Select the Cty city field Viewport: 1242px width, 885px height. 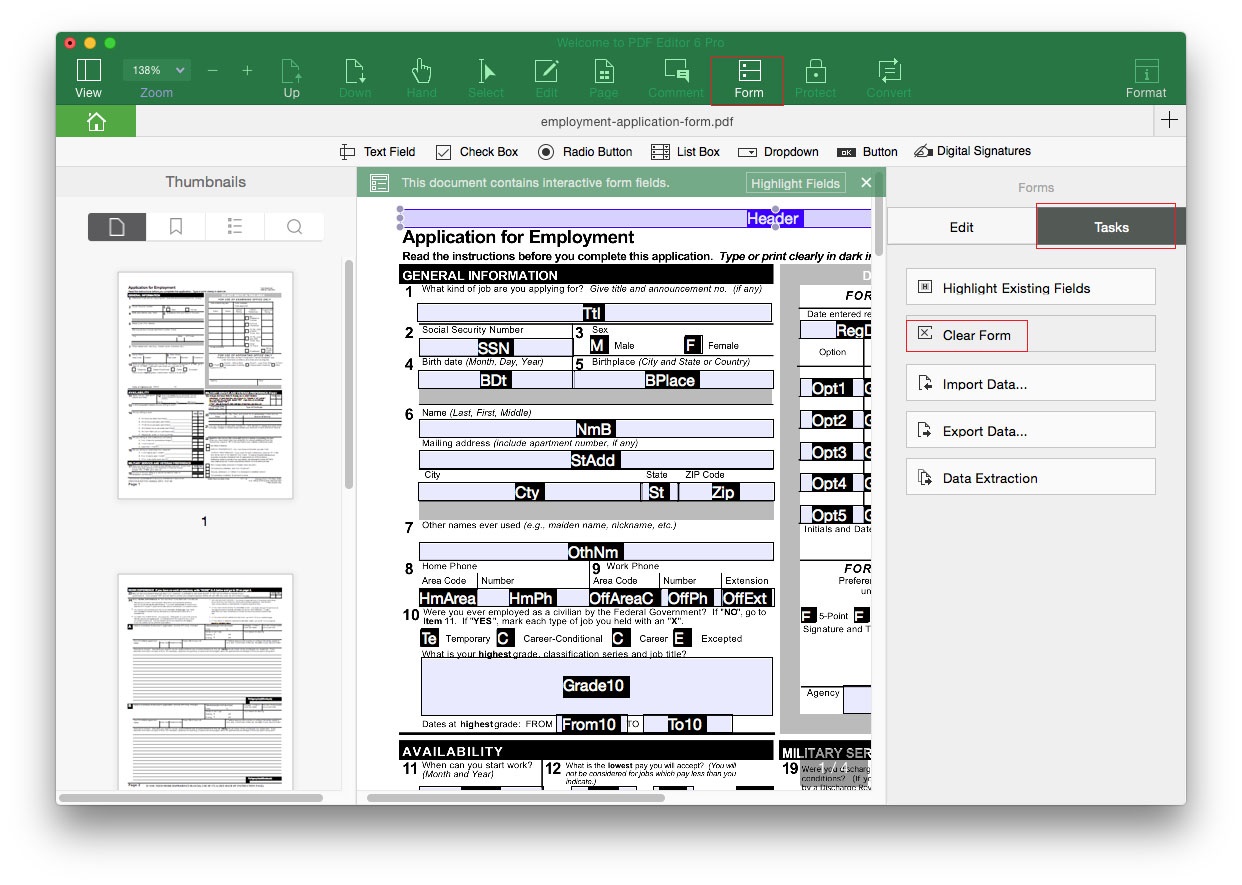click(x=529, y=491)
